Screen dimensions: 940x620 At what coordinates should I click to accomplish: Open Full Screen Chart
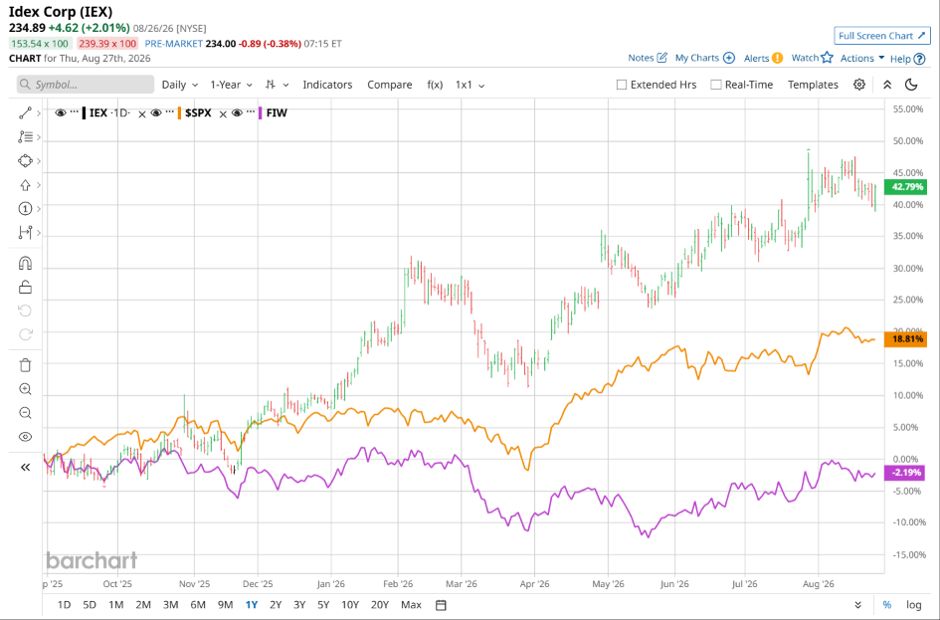point(882,35)
